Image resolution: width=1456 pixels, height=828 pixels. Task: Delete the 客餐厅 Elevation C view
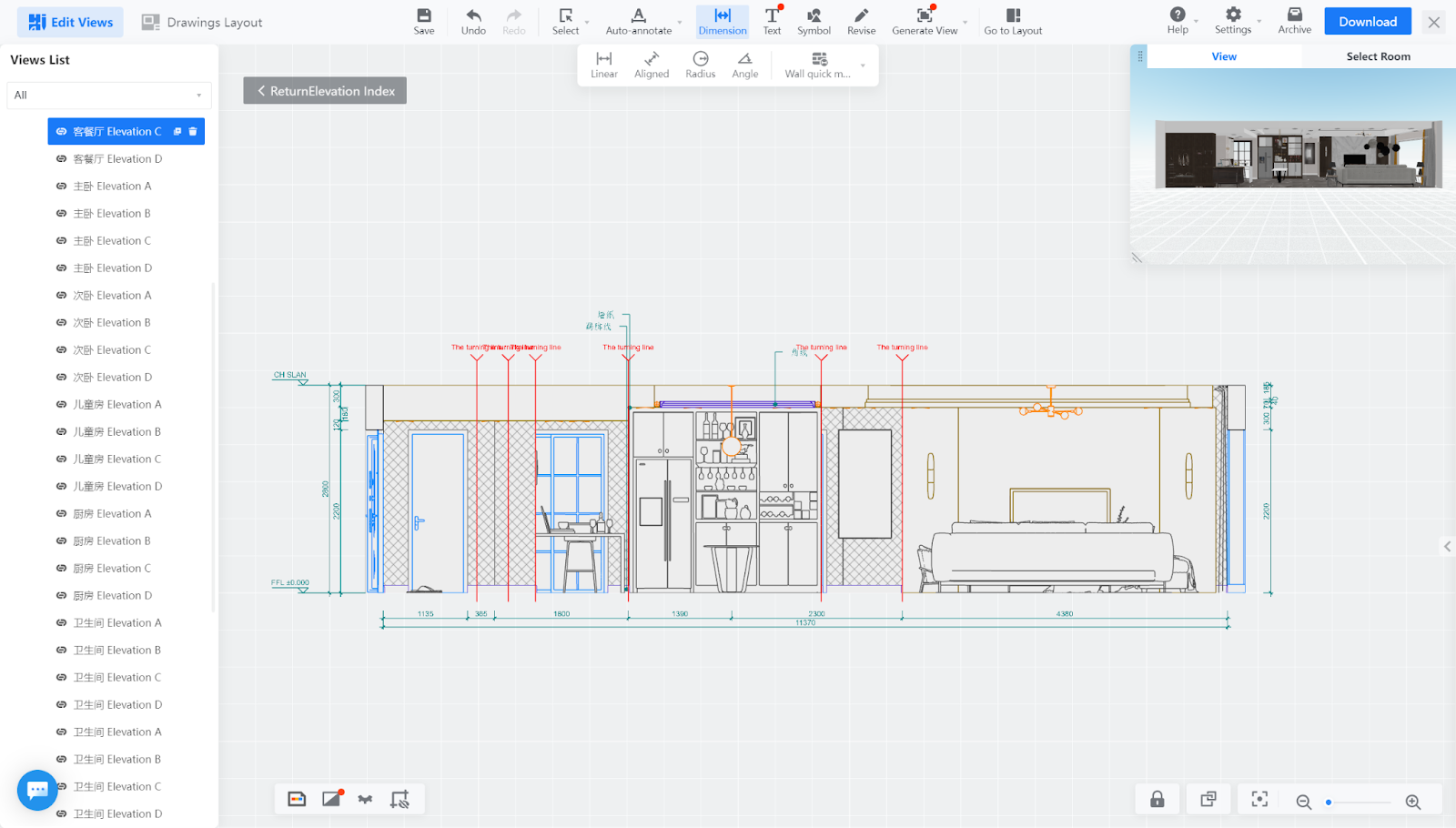pyautogui.click(x=193, y=131)
